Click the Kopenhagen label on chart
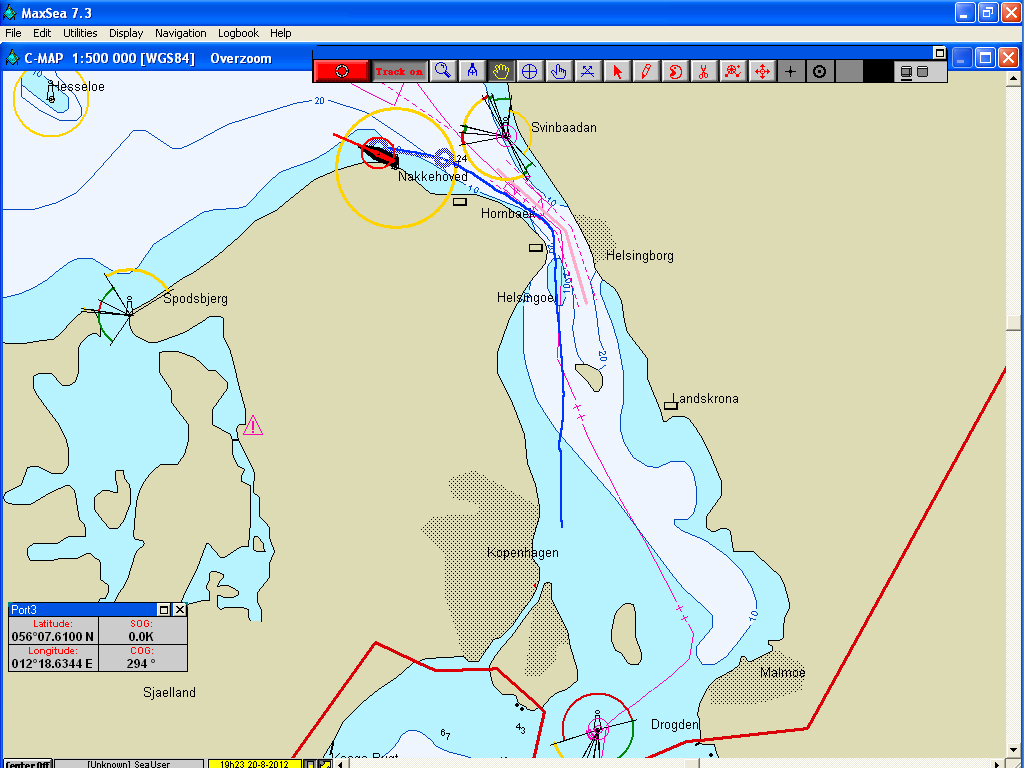The height and width of the screenshot is (768, 1024). point(522,552)
